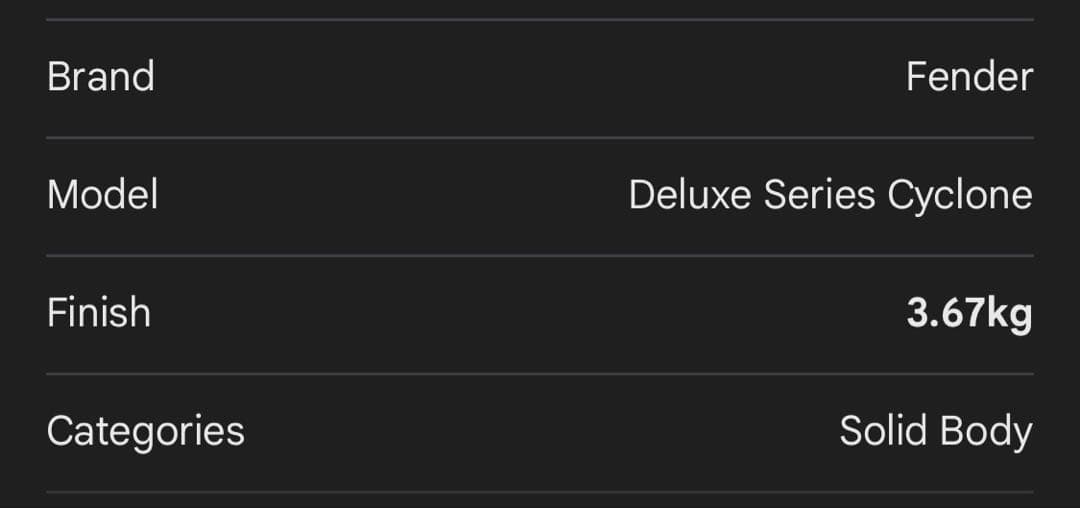Screen dimensions: 1080x508
Task: Click the word Body in the category value
Action: click(984, 431)
